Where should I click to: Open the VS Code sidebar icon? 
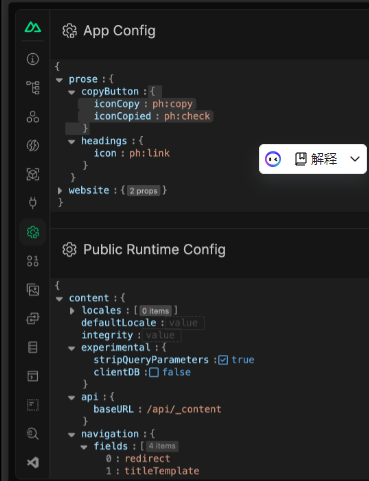33,463
